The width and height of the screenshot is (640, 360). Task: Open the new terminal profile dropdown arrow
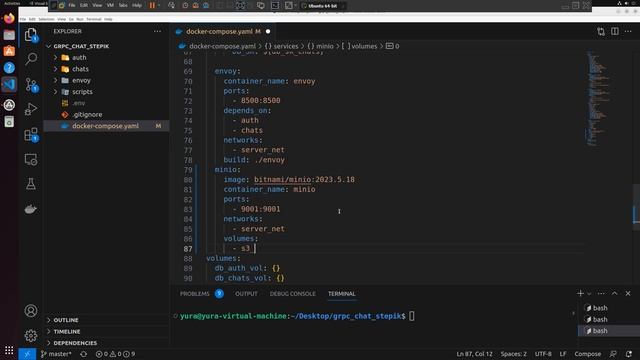point(589,293)
